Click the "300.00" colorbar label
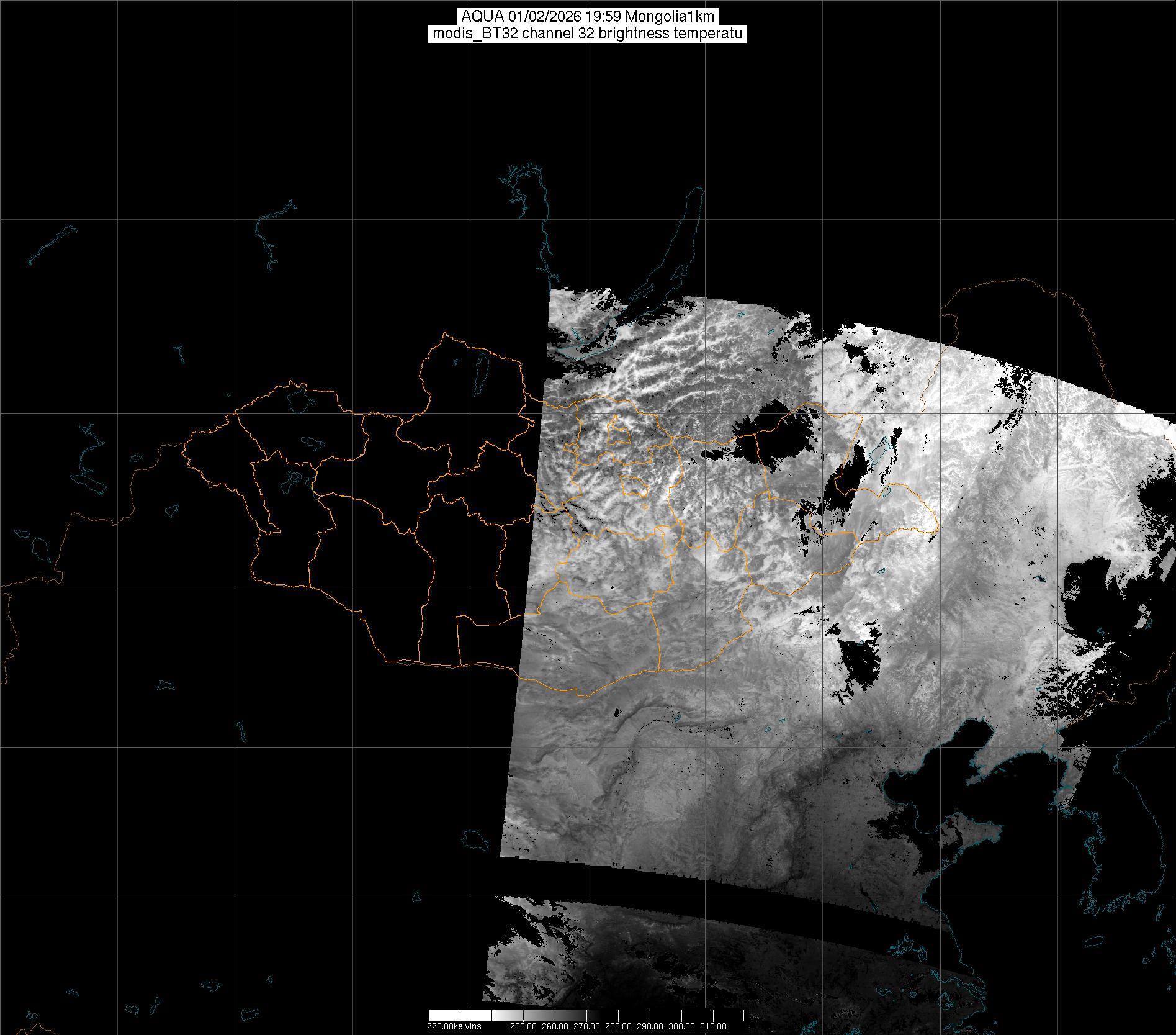This screenshot has width=1176, height=1035. (x=682, y=1026)
